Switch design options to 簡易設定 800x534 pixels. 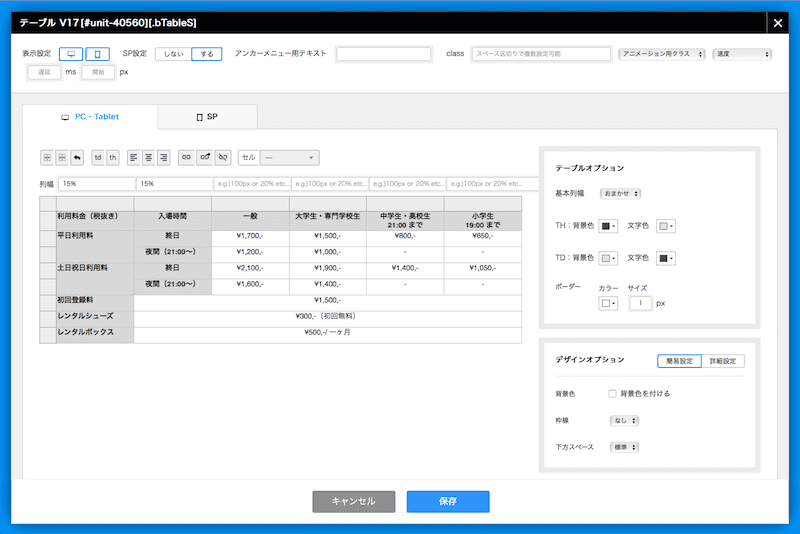point(680,361)
